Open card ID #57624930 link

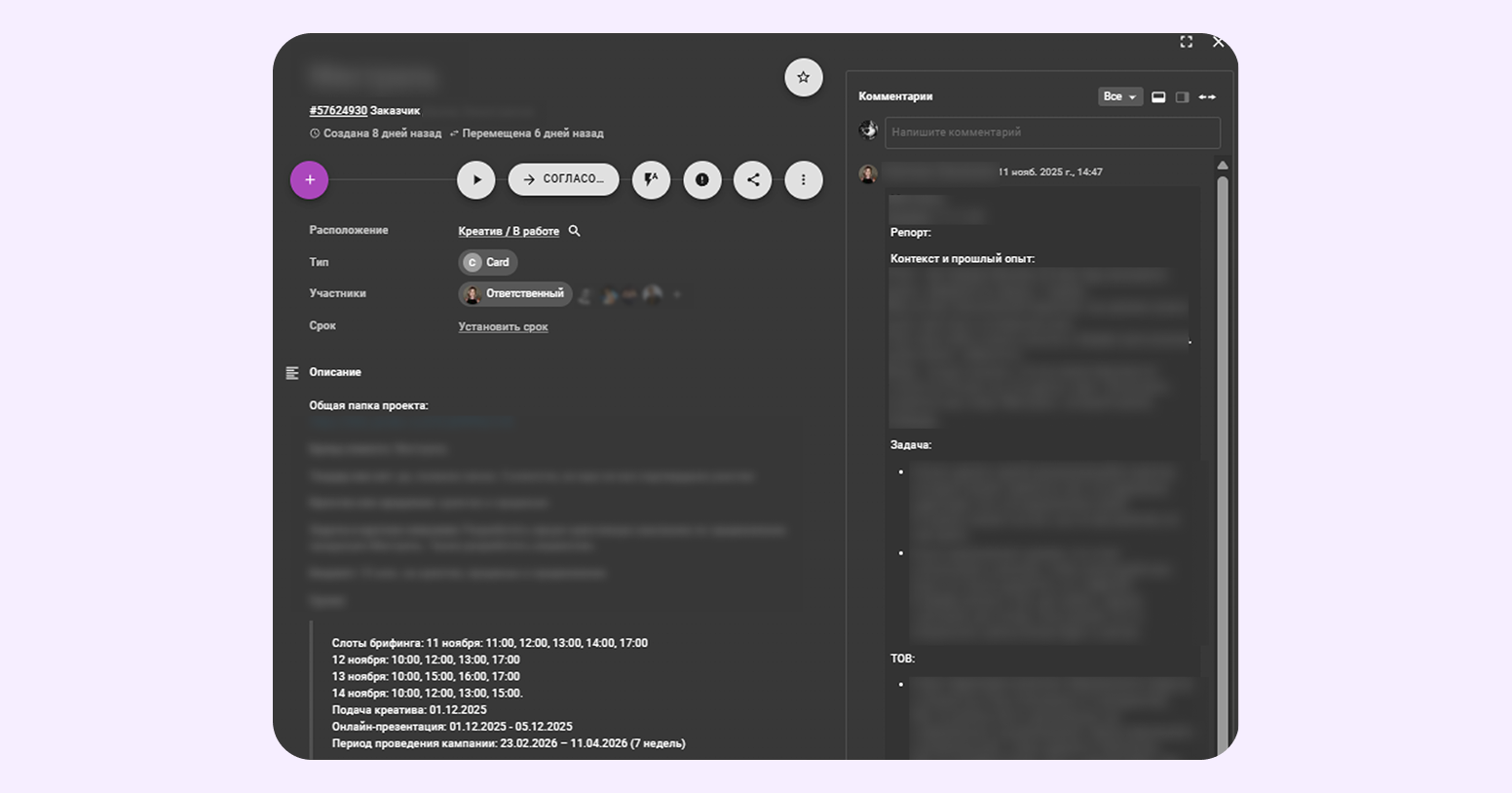338,111
